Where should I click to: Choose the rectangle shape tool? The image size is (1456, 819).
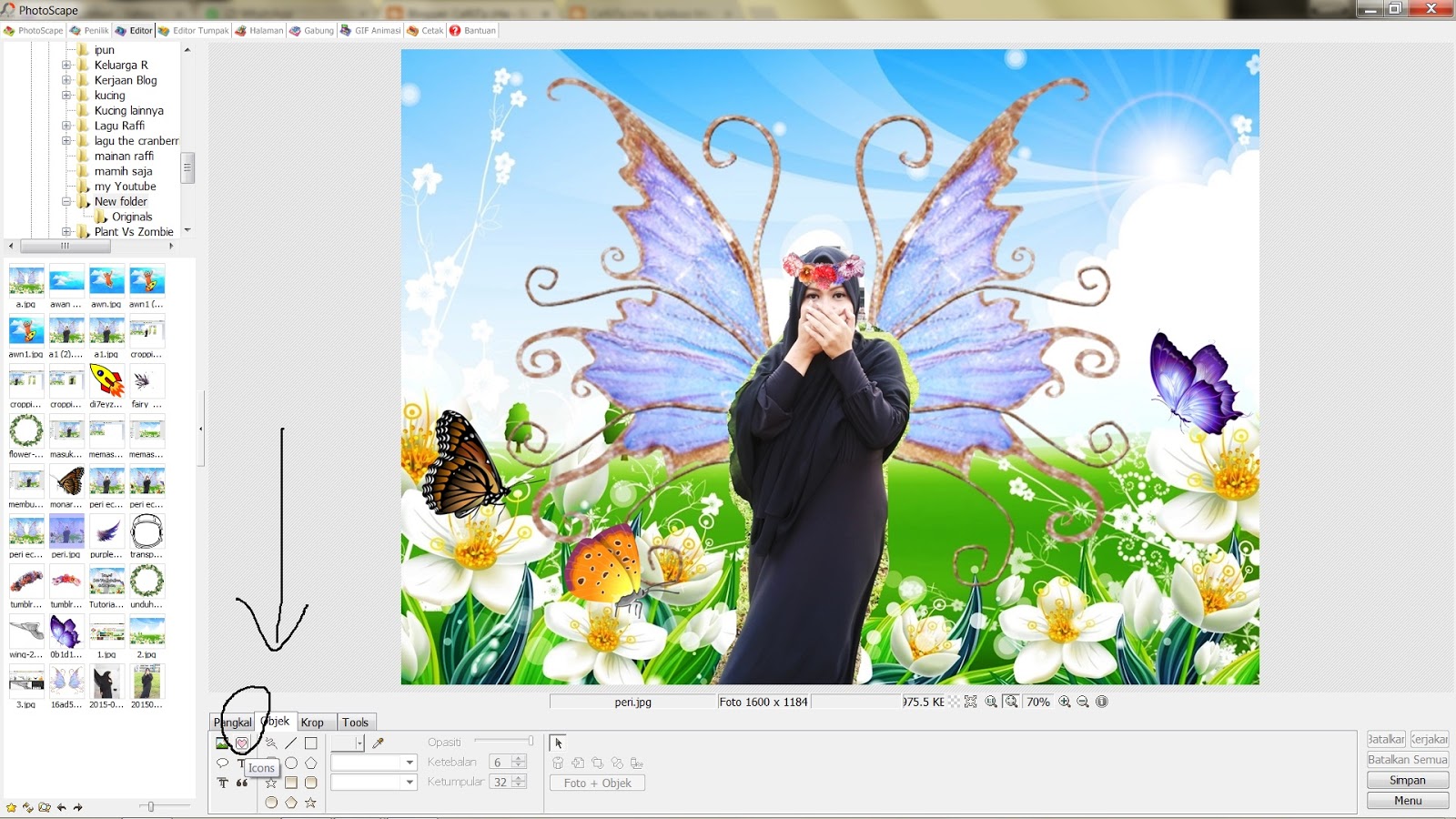click(x=309, y=743)
